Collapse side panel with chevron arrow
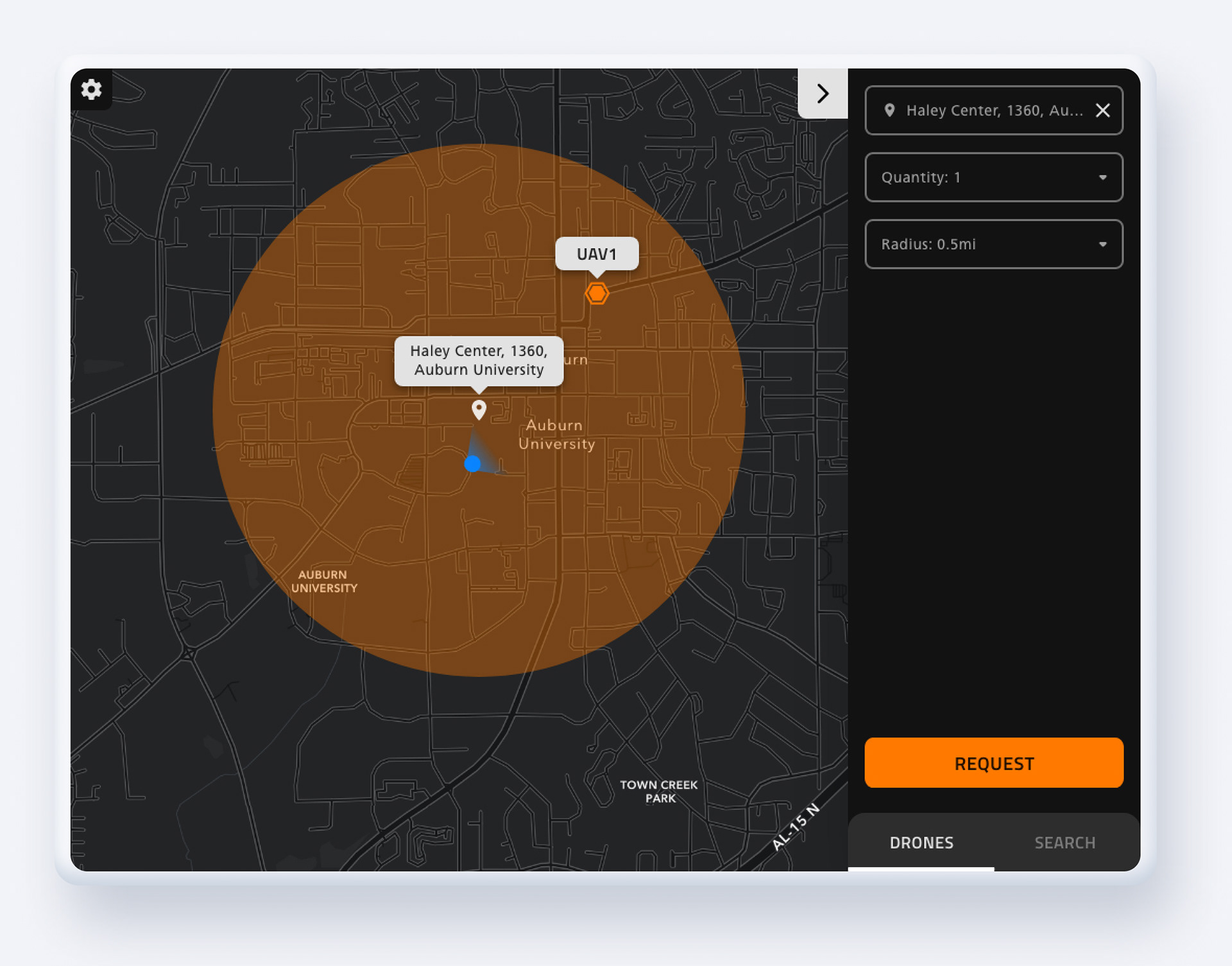1232x966 pixels. [822, 94]
